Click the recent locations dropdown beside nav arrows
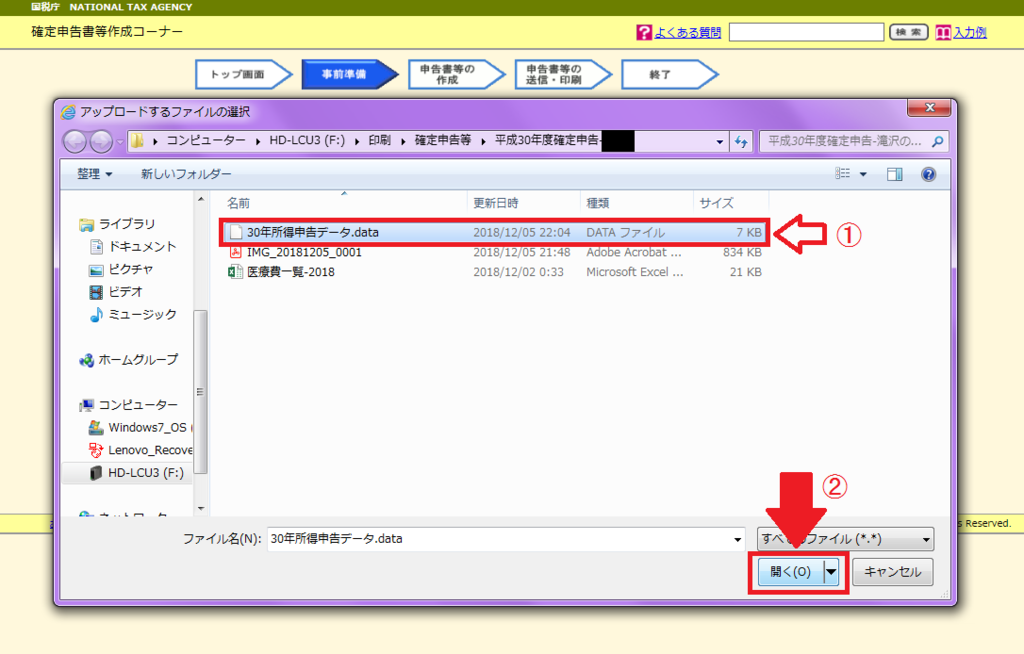 pos(120,142)
